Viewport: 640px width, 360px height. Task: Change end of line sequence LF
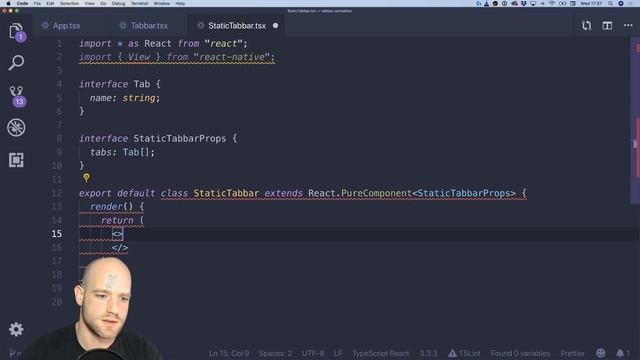(338, 353)
